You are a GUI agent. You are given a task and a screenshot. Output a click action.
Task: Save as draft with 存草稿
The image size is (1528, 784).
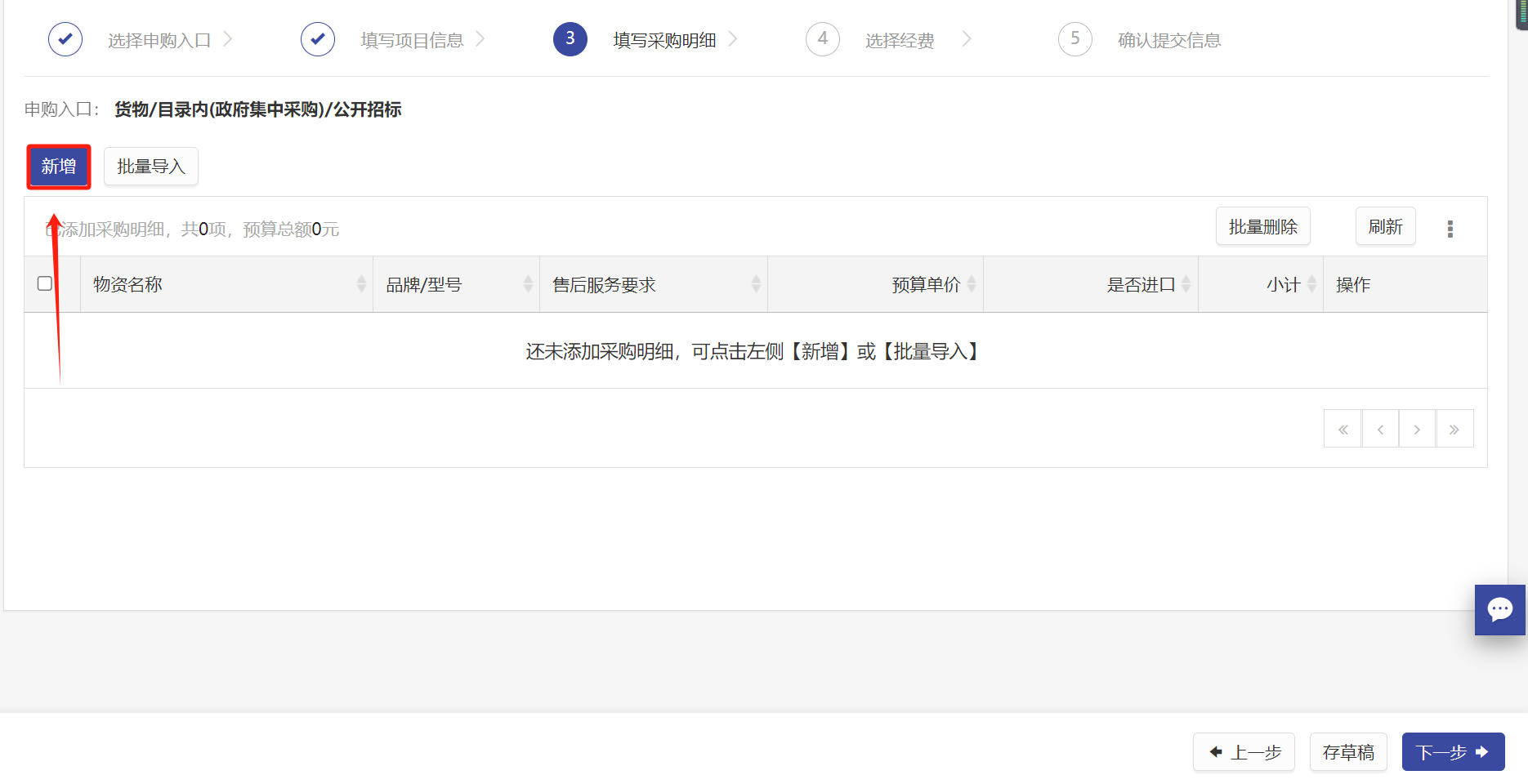[x=1348, y=752]
